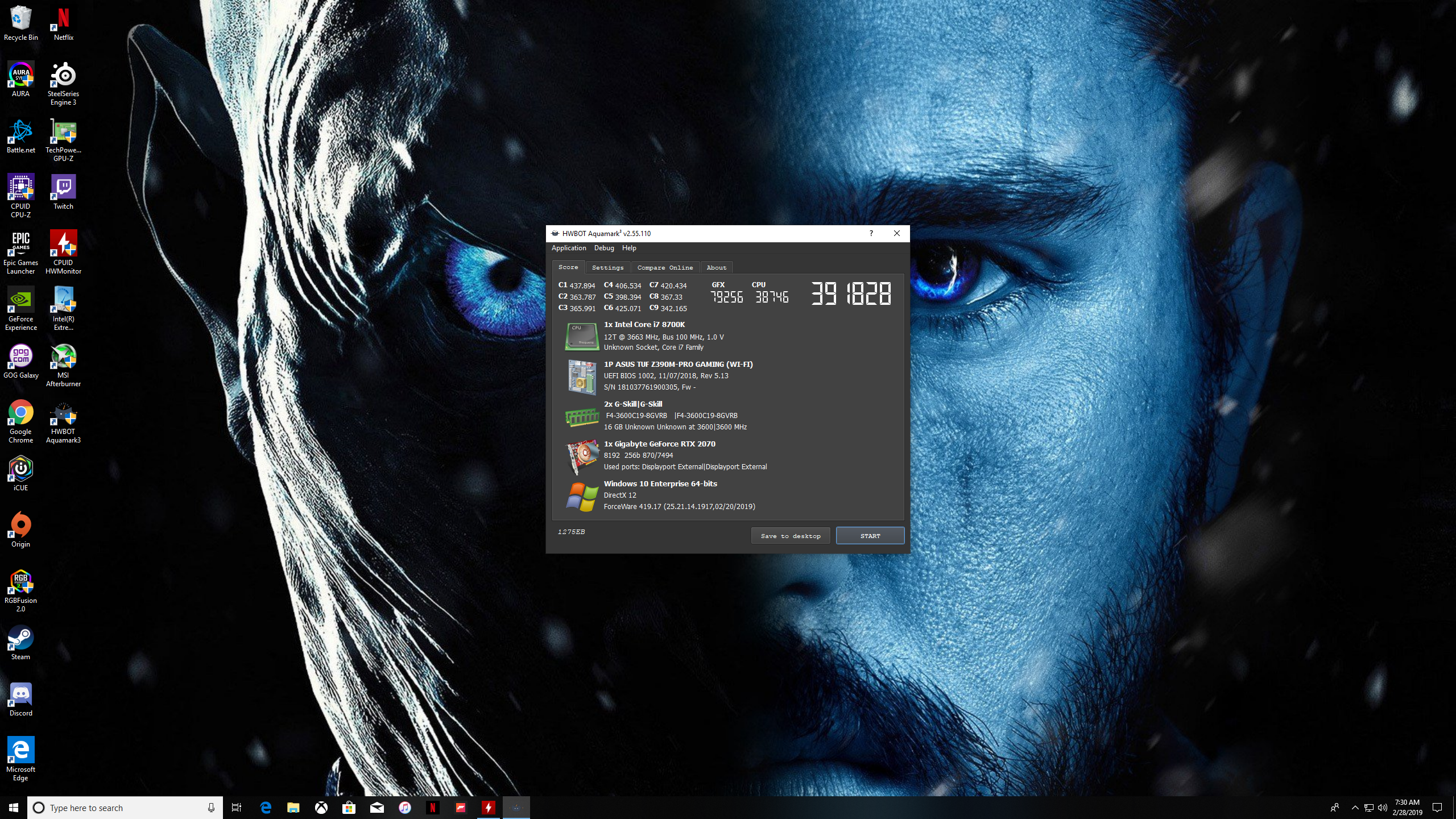Click the CPU score 38746 value
This screenshot has width=1456, height=819.
click(772, 297)
